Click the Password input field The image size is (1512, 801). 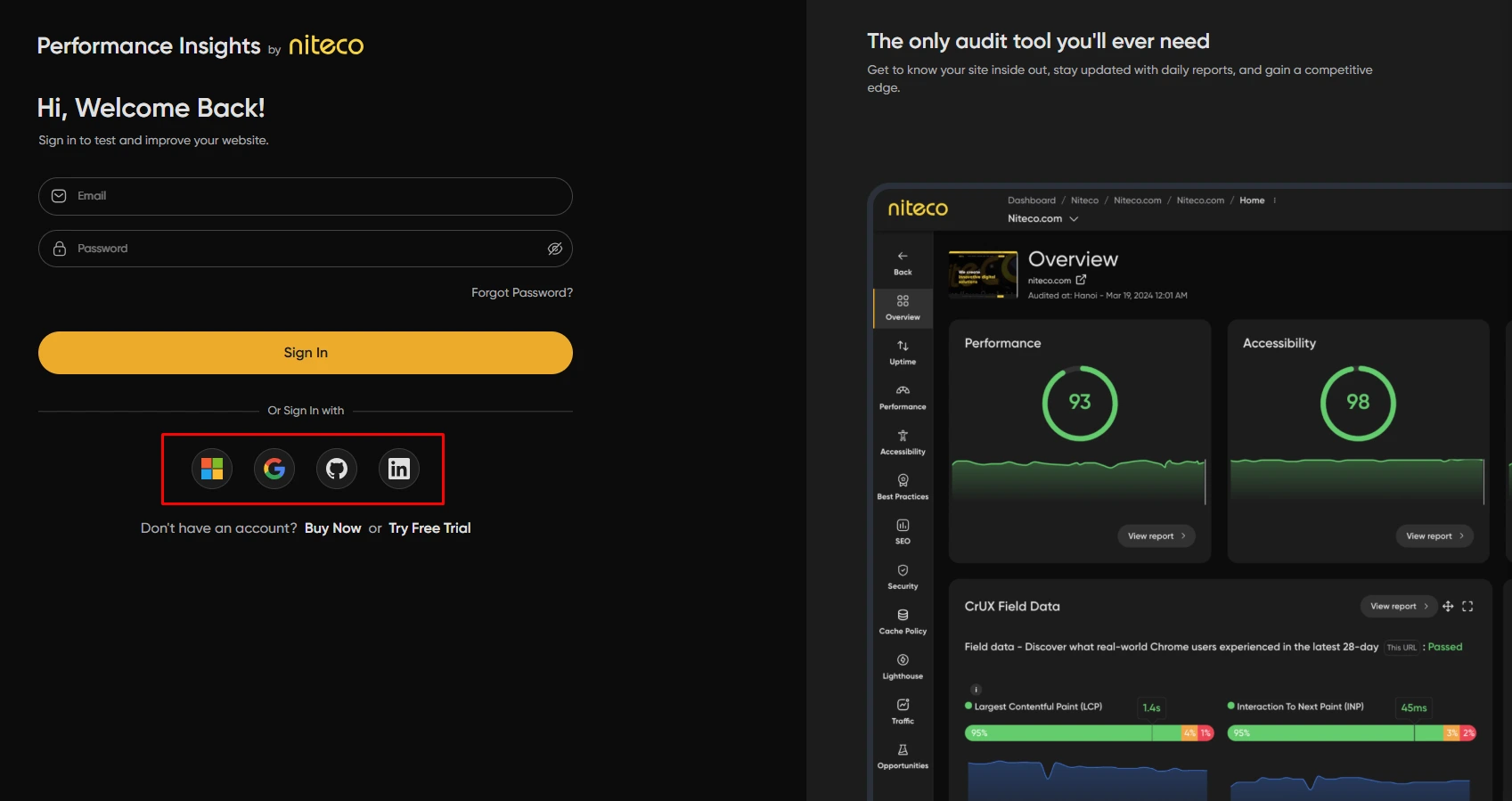pyautogui.click(x=306, y=249)
